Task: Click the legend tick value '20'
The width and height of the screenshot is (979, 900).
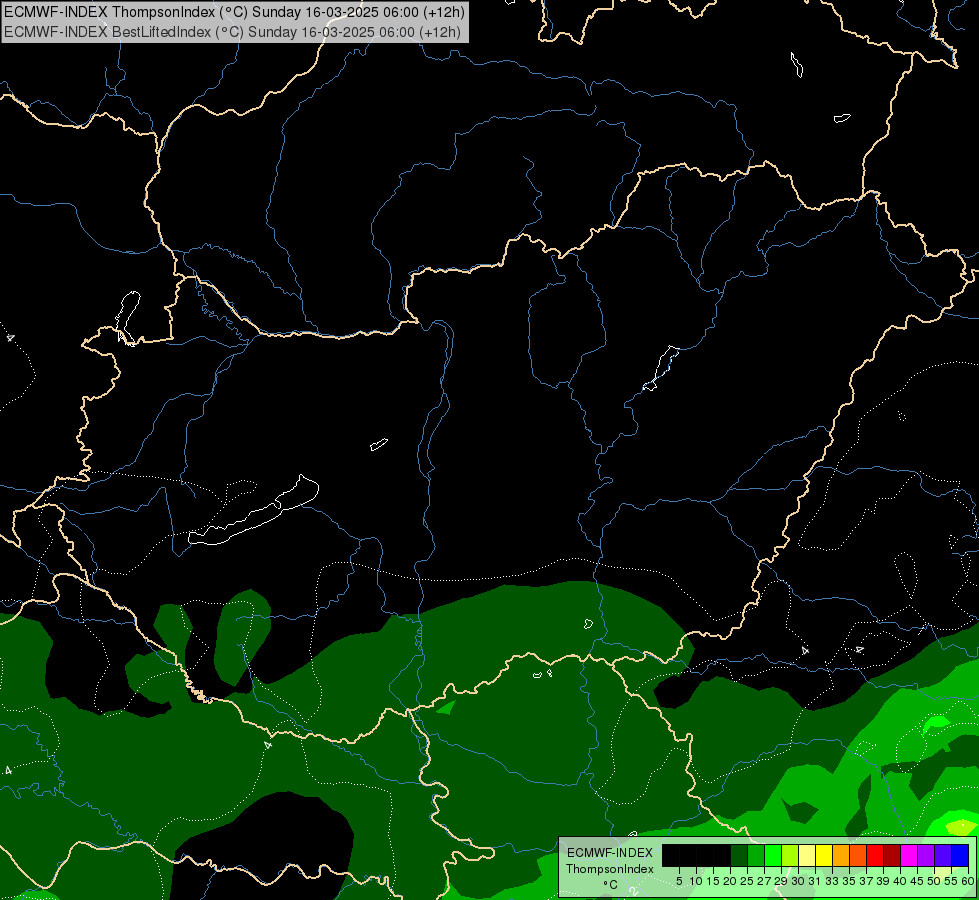Action: coord(730,881)
